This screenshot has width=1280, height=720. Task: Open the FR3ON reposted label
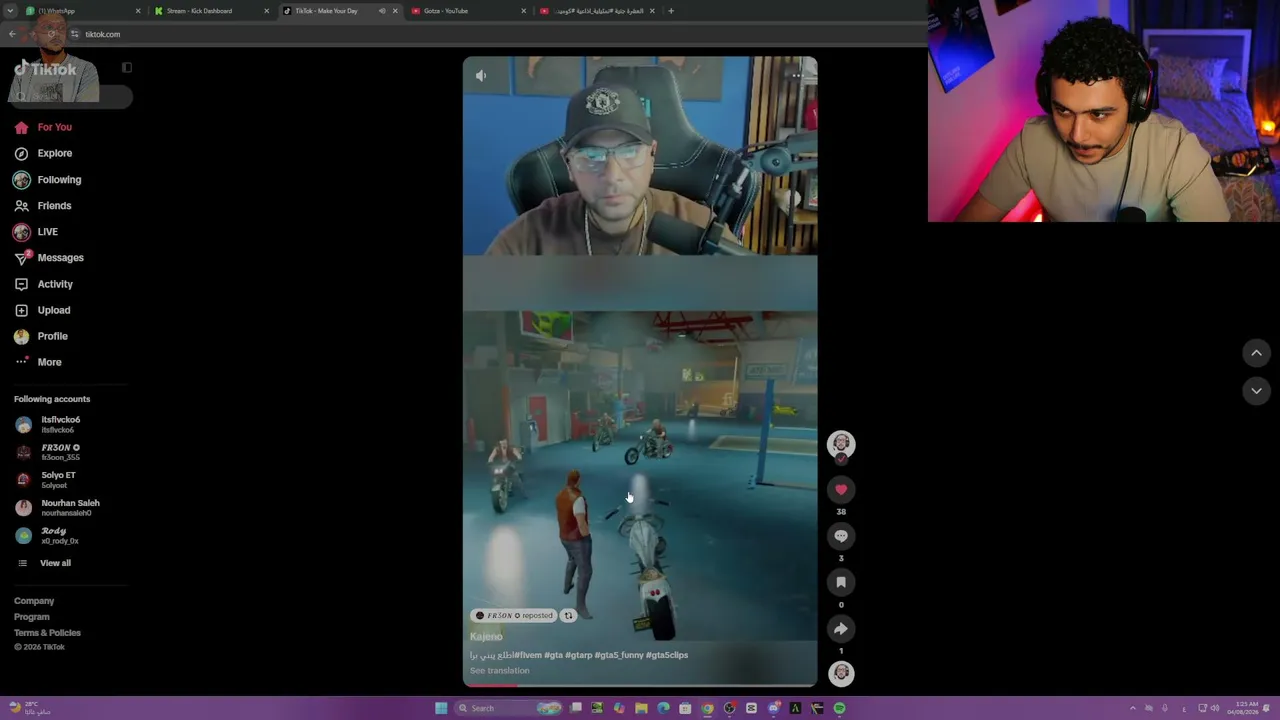point(514,616)
